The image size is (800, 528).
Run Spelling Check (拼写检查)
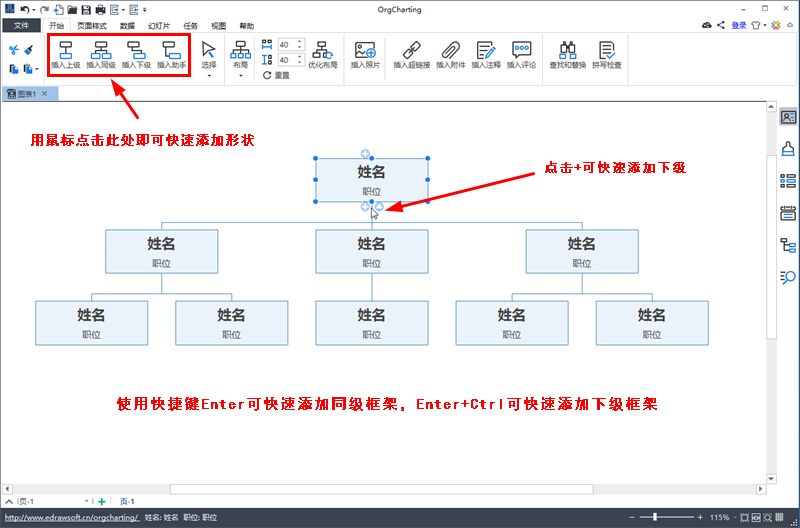tap(607, 55)
